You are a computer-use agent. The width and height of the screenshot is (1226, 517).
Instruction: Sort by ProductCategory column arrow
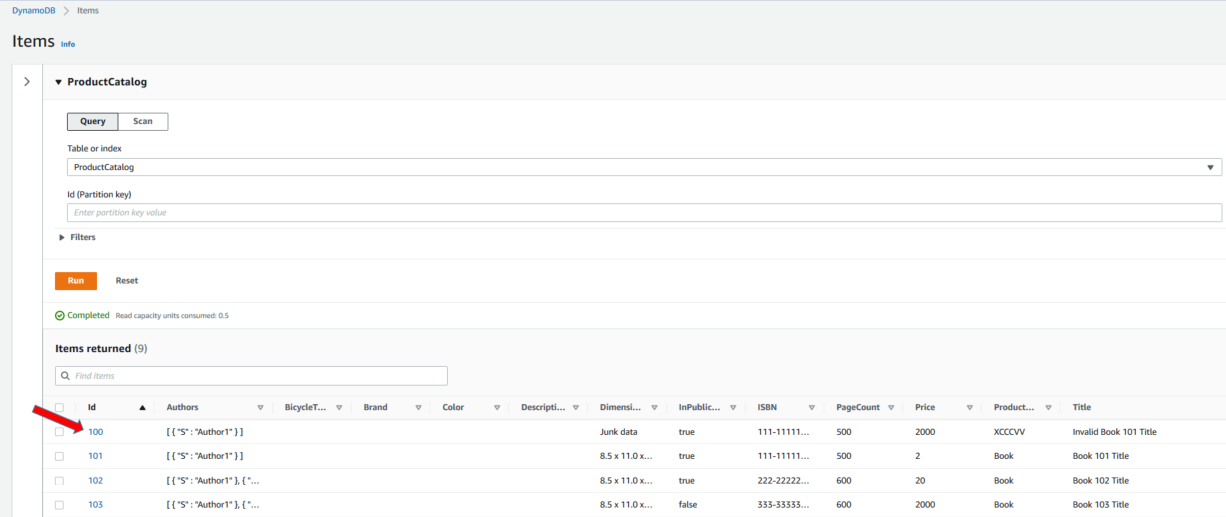[1048, 408]
